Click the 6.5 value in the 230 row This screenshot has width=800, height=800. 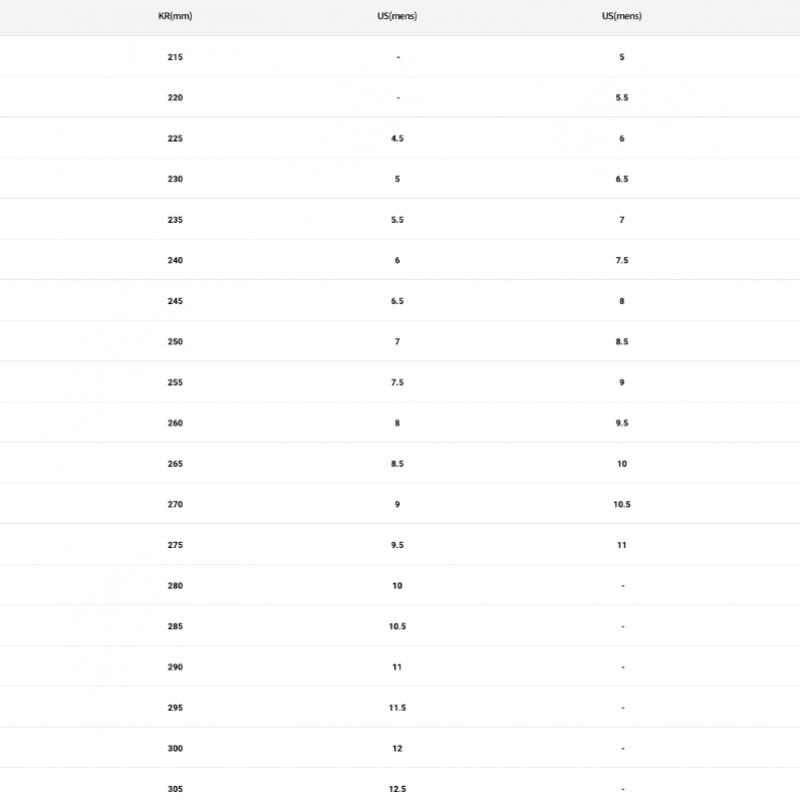(622, 179)
